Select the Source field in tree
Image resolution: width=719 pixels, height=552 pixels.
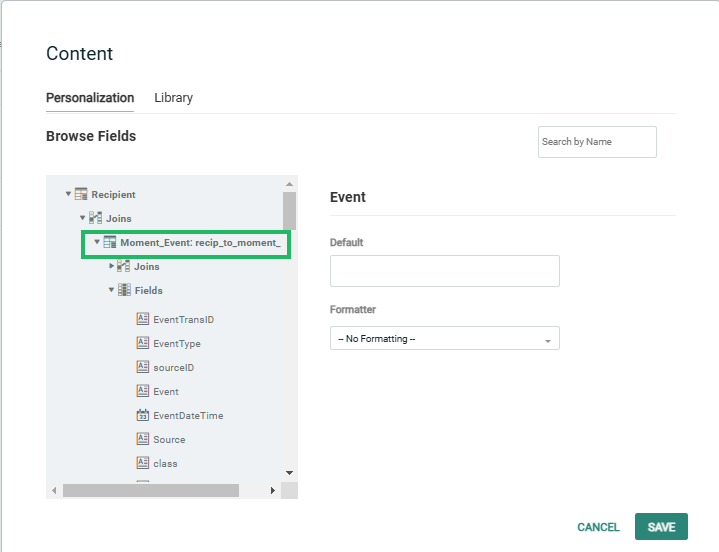pos(169,439)
